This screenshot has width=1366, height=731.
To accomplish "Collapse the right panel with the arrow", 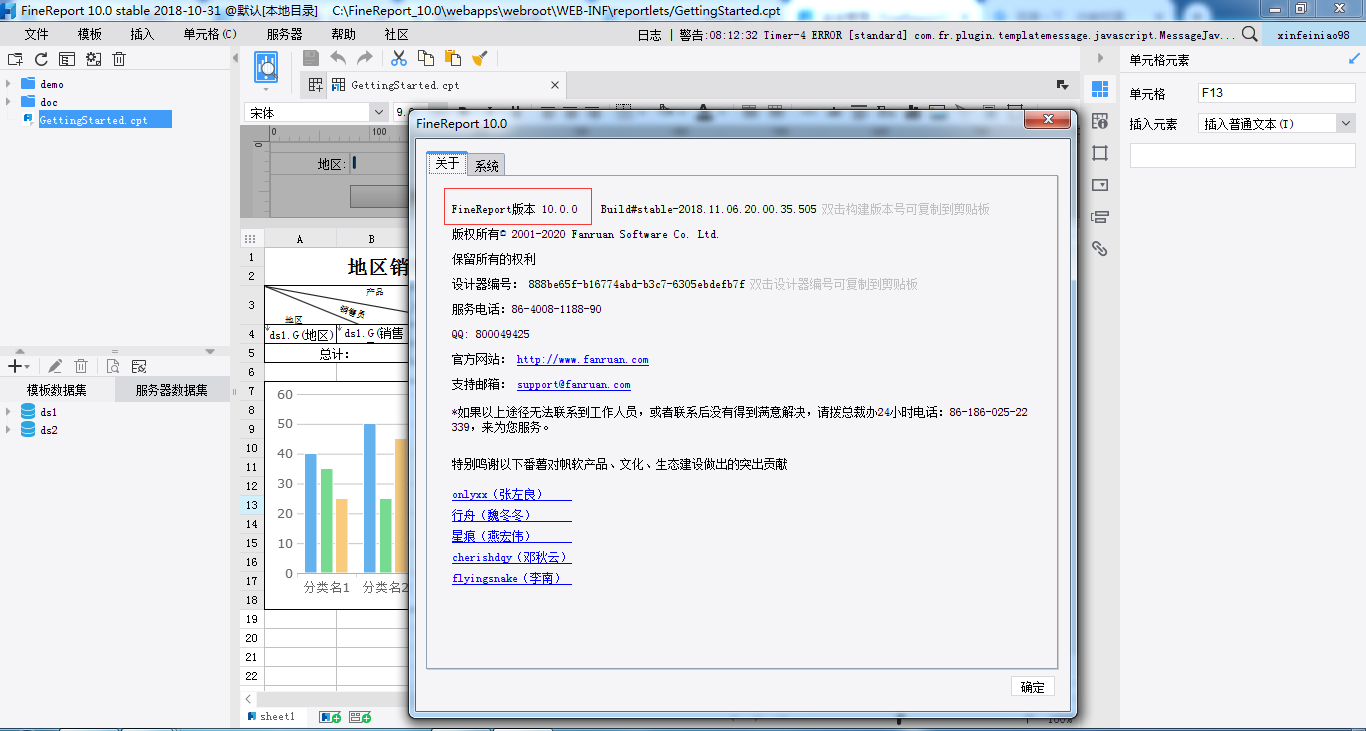I will (x=1100, y=59).
